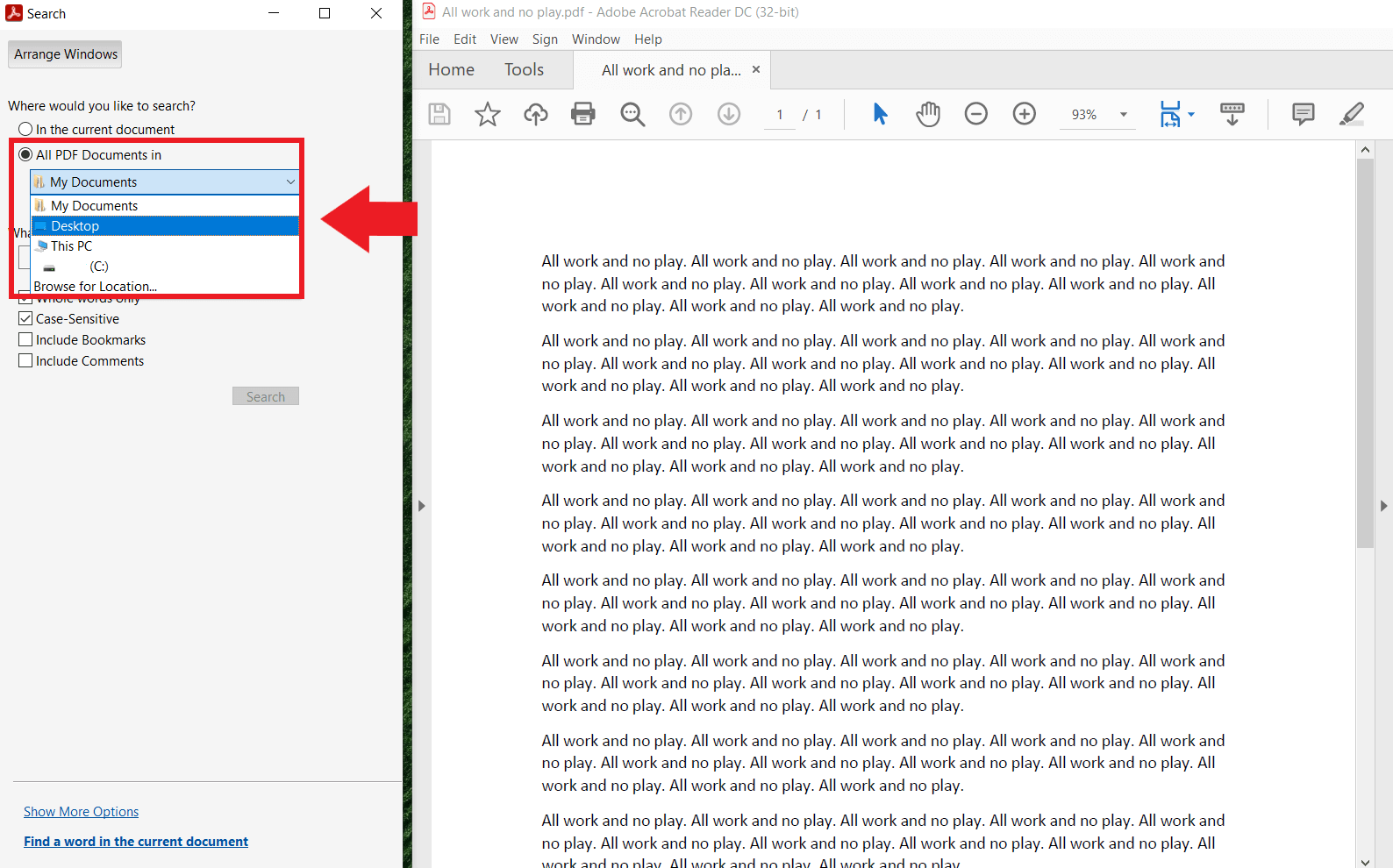
Task: Open the View menu
Action: [504, 39]
